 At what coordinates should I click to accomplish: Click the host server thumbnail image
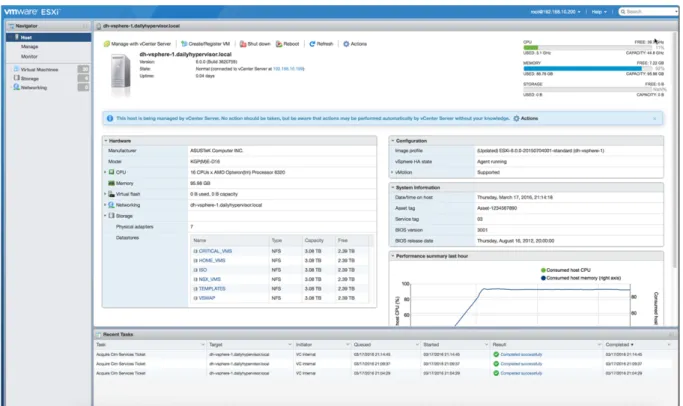121,73
